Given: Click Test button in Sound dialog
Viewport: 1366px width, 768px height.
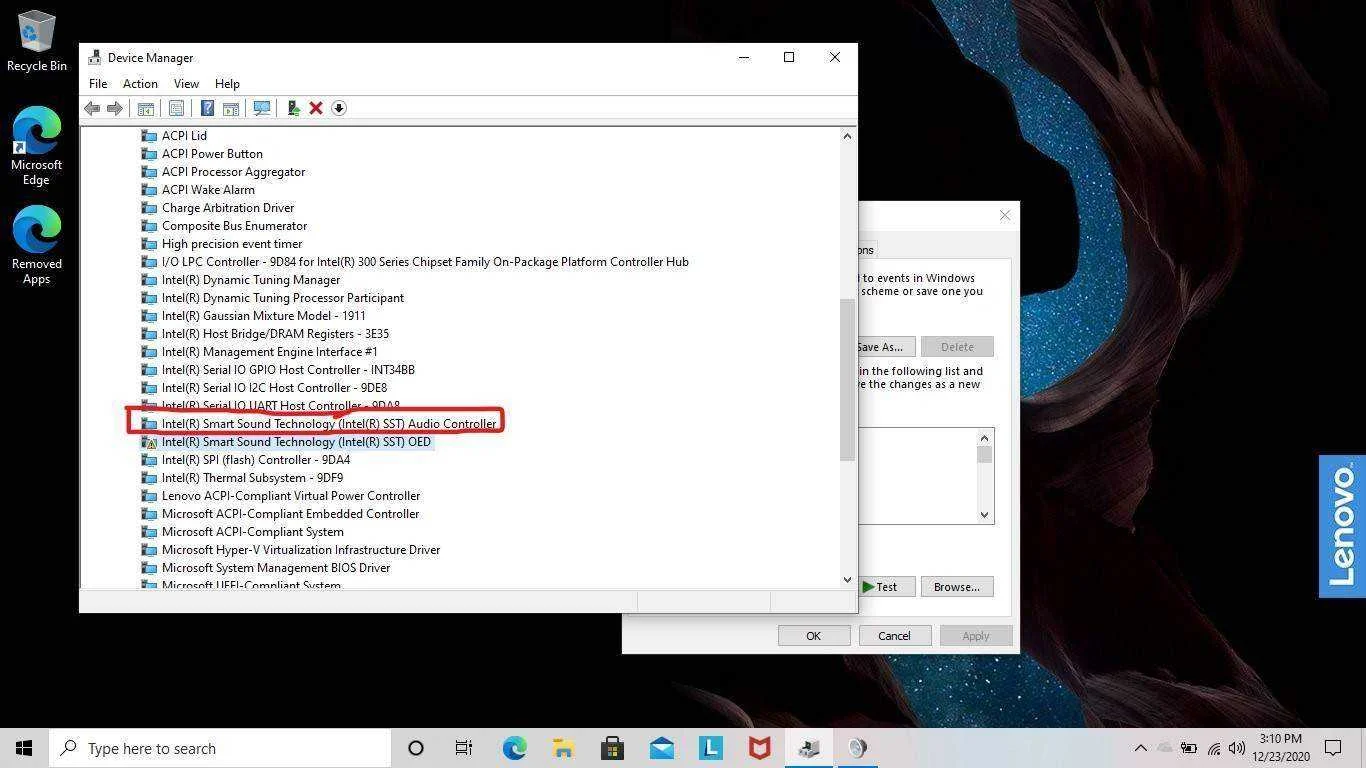Looking at the screenshot, I should click(886, 587).
